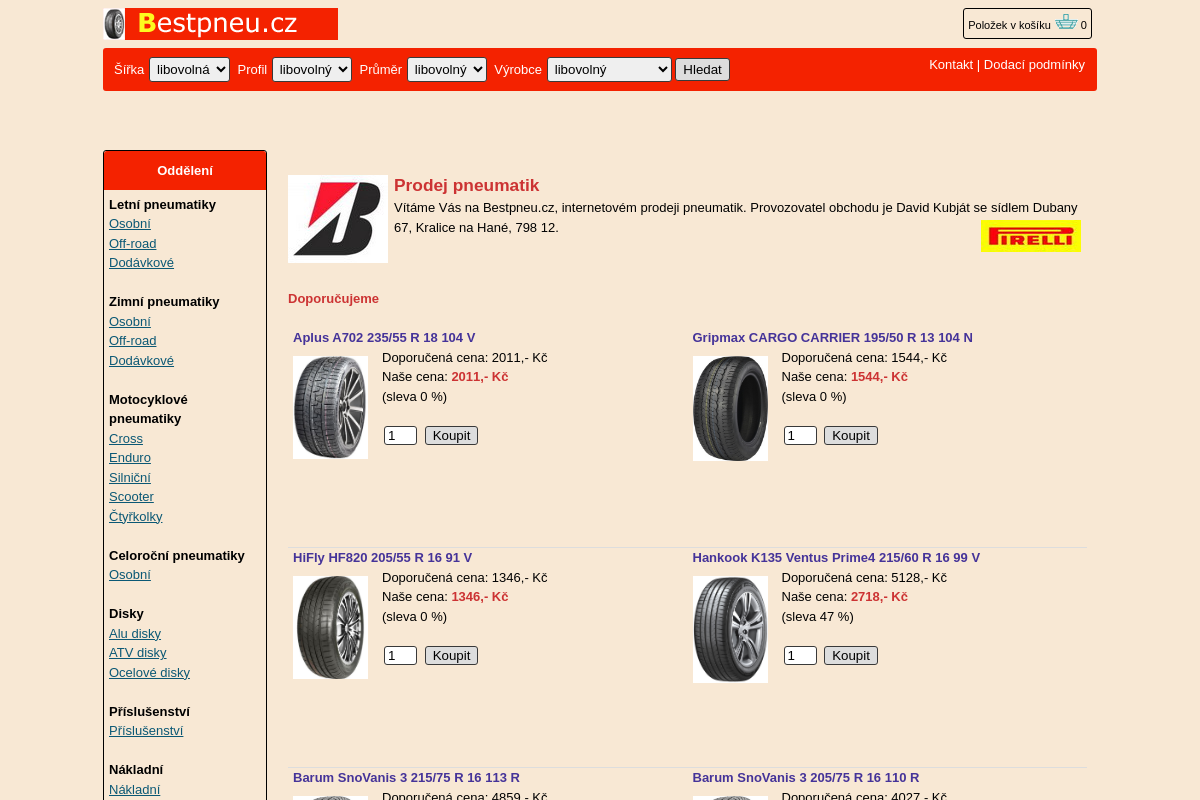
Task: Open the Výrobce manufacturer dropdown
Action: pos(609,70)
